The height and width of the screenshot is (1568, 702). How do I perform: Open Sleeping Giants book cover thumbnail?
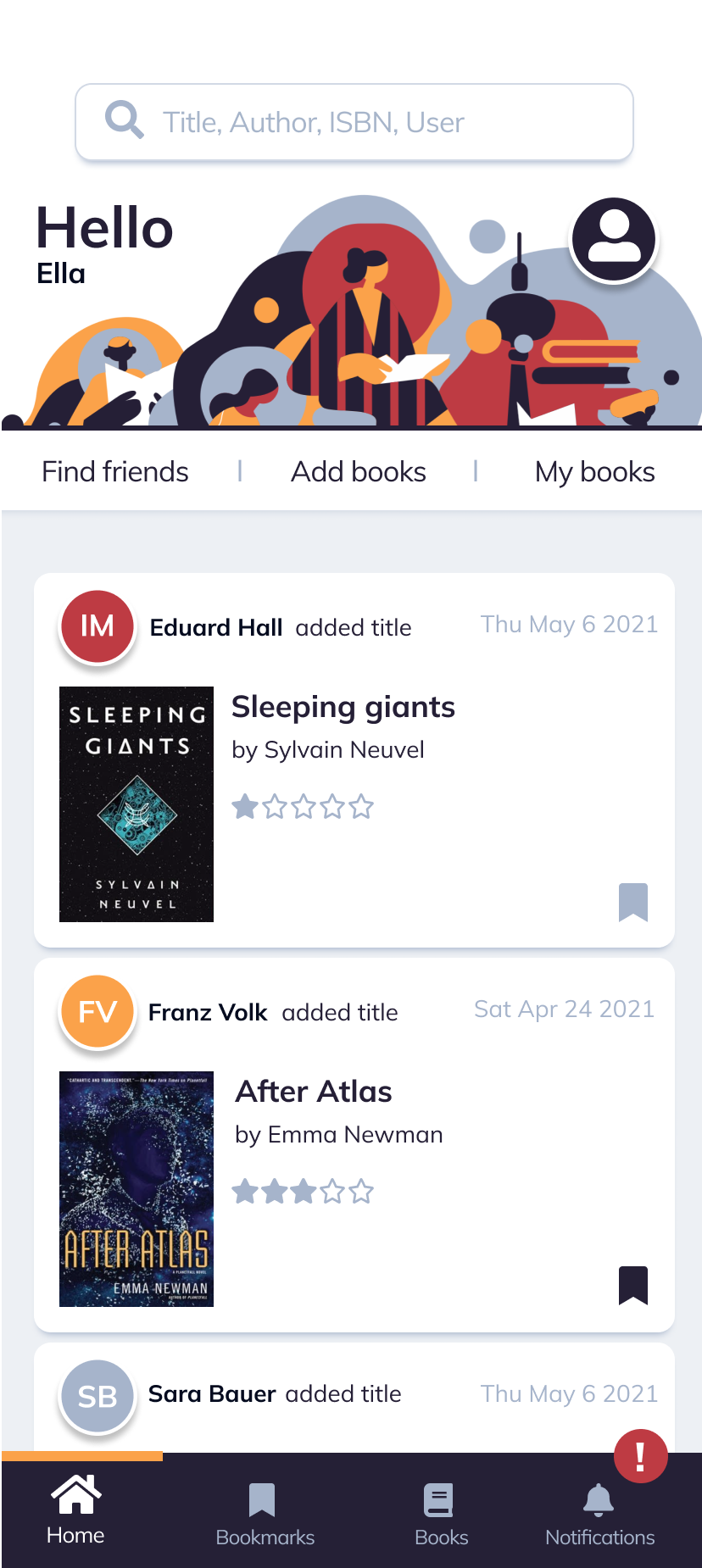[x=136, y=804]
